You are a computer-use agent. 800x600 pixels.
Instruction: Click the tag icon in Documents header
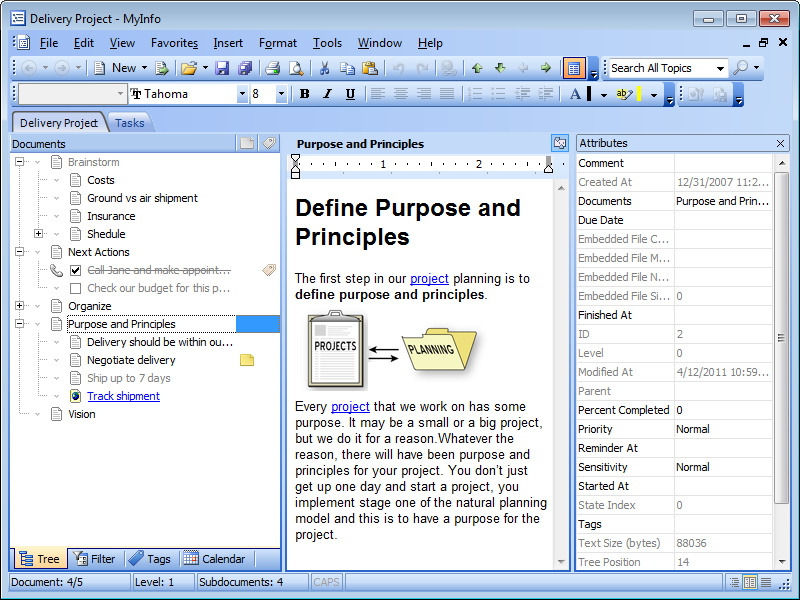point(269,143)
